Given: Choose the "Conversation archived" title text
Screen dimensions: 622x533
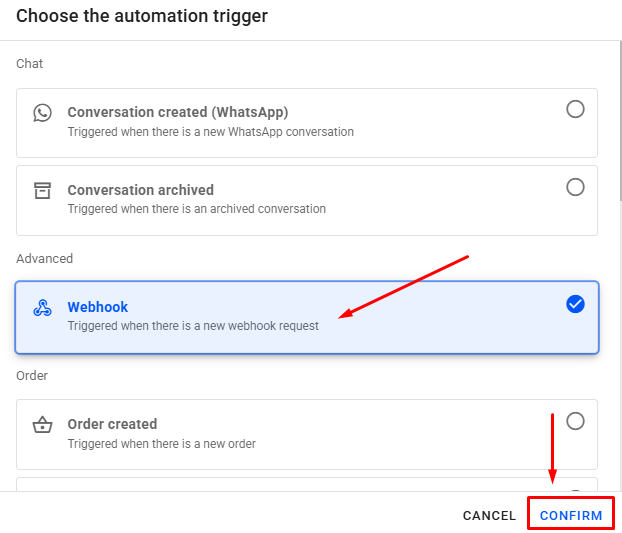Looking at the screenshot, I should tap(140, 189).
